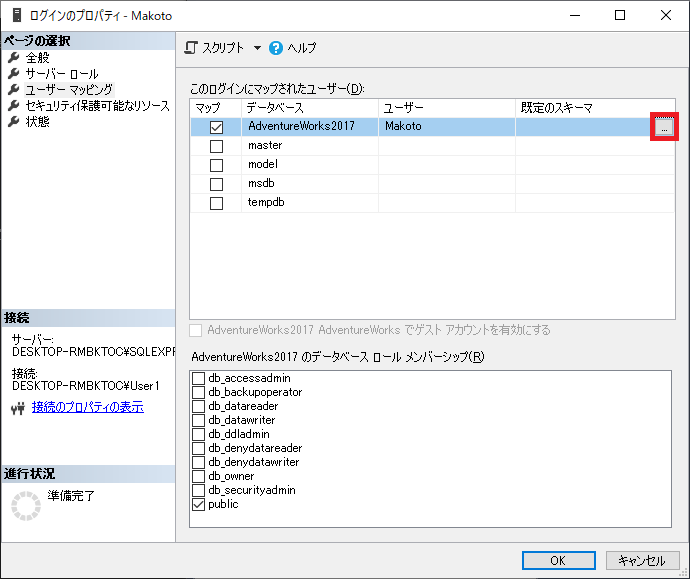The height and width of the screenshot is (579, 690).
Task: Close the login properties dialog
Action: coord(666,15)
